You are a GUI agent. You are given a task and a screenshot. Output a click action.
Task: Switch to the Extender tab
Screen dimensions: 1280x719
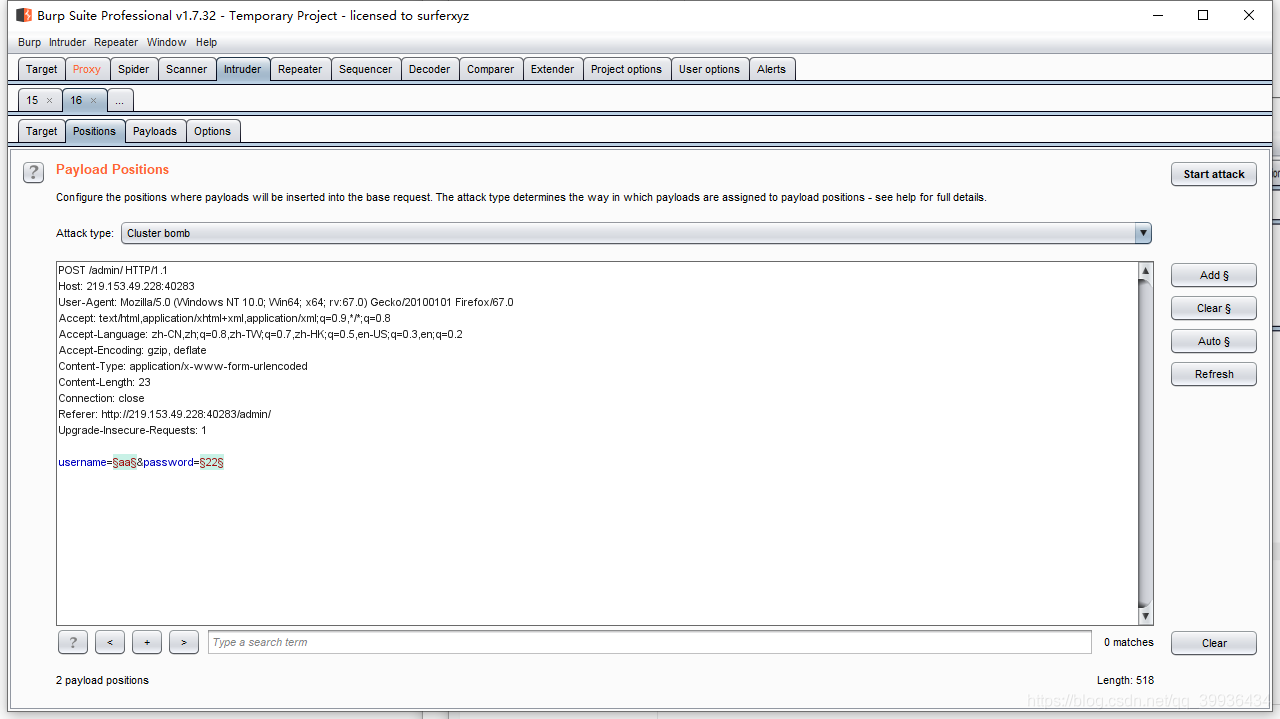click(553, 69)
